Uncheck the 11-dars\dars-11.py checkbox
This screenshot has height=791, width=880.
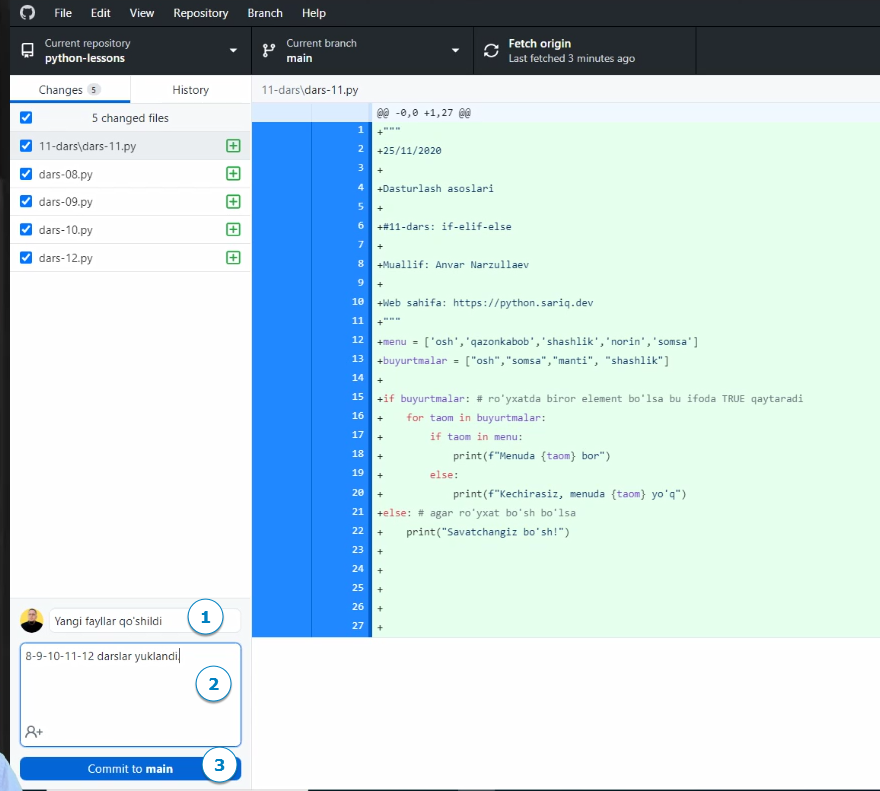pyautogui.click(x=26, y=146)
